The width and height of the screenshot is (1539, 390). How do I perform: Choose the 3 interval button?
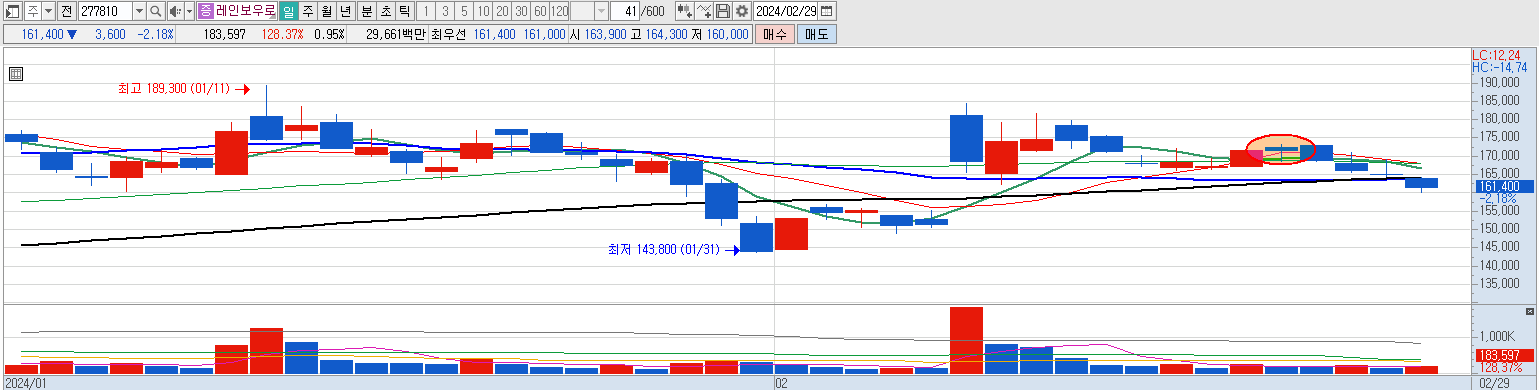444,11
